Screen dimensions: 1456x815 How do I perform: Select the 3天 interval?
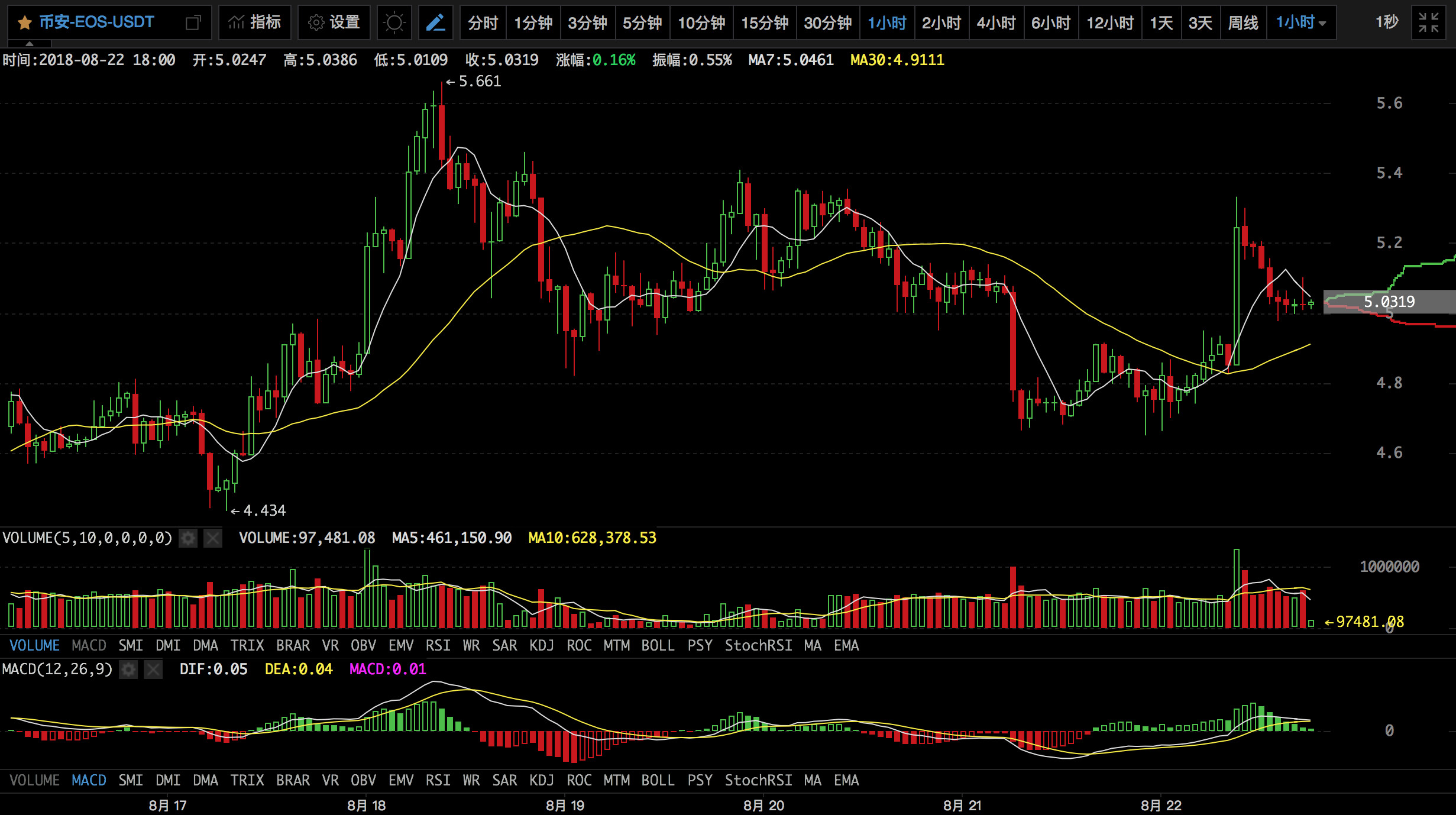coord(1201,23)
